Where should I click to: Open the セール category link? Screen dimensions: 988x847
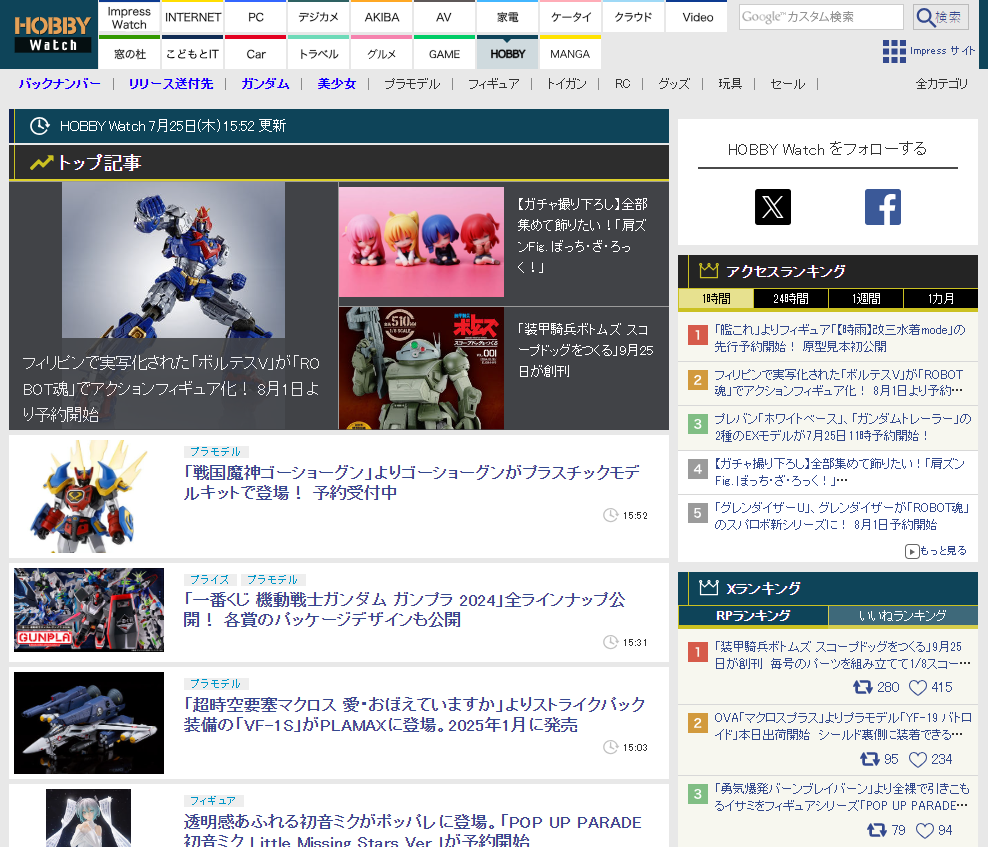click(x=787, y=84)
